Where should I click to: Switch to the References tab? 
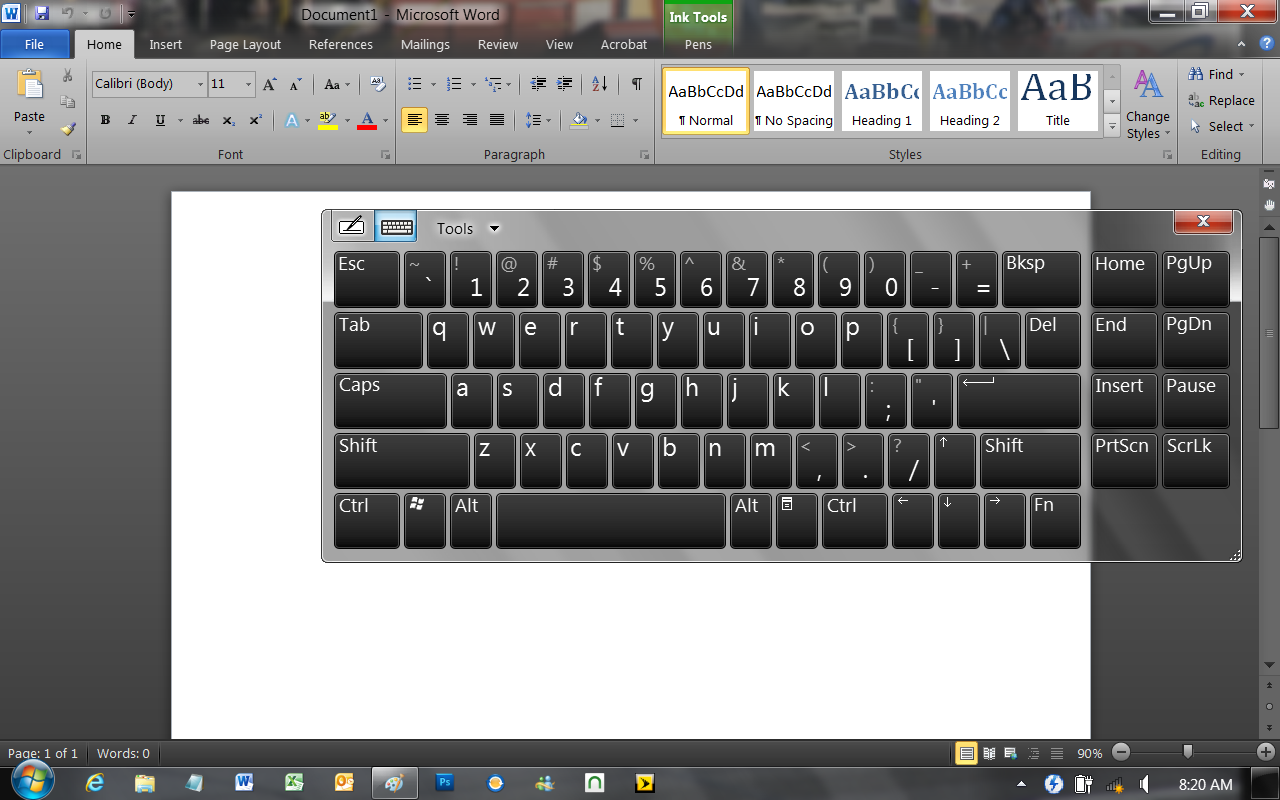(x=340, y=44)
